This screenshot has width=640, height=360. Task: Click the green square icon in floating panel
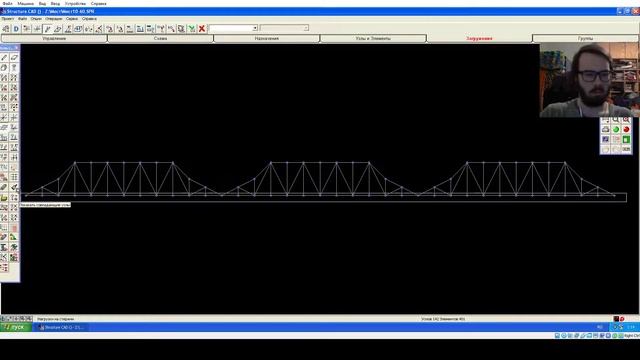[626, 140]
